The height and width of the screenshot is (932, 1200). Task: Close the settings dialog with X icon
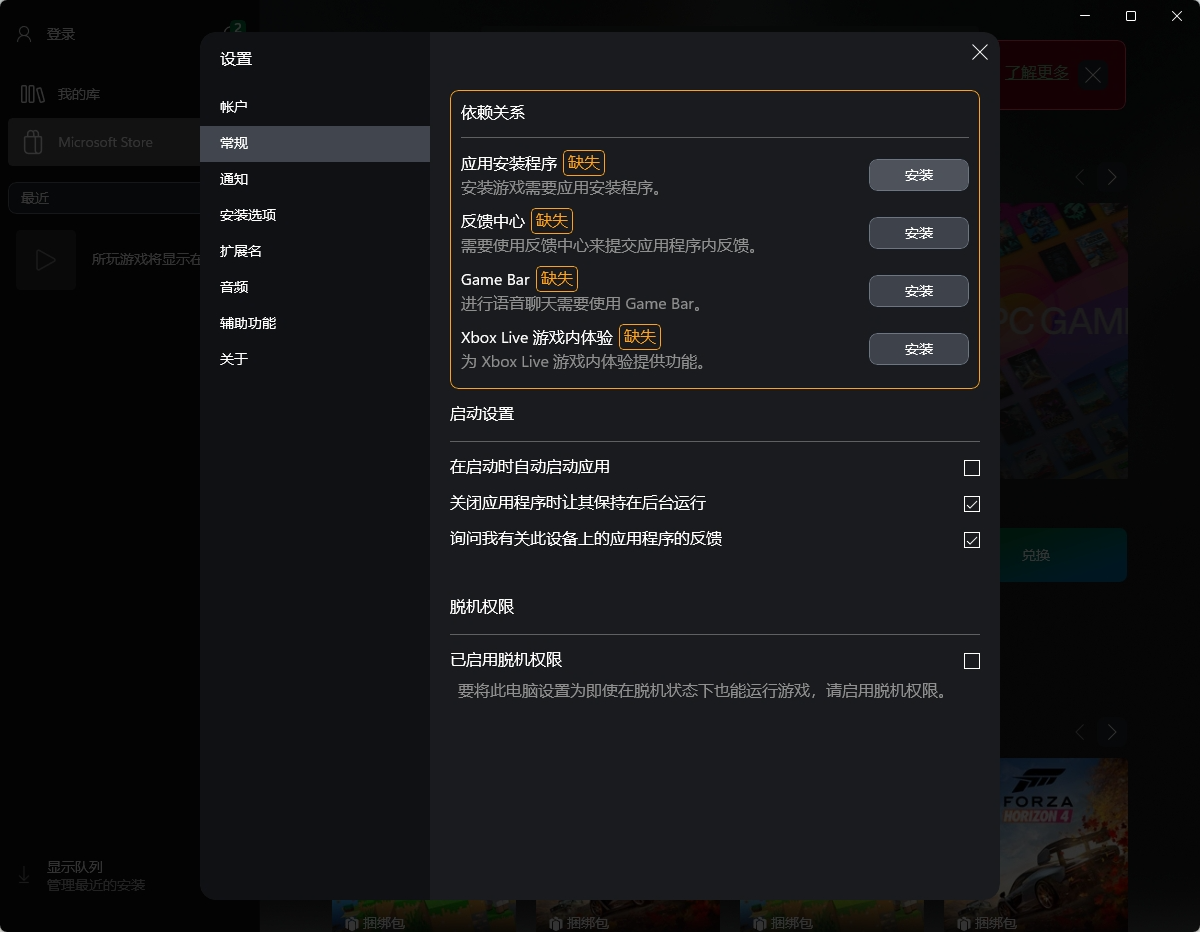979,52
